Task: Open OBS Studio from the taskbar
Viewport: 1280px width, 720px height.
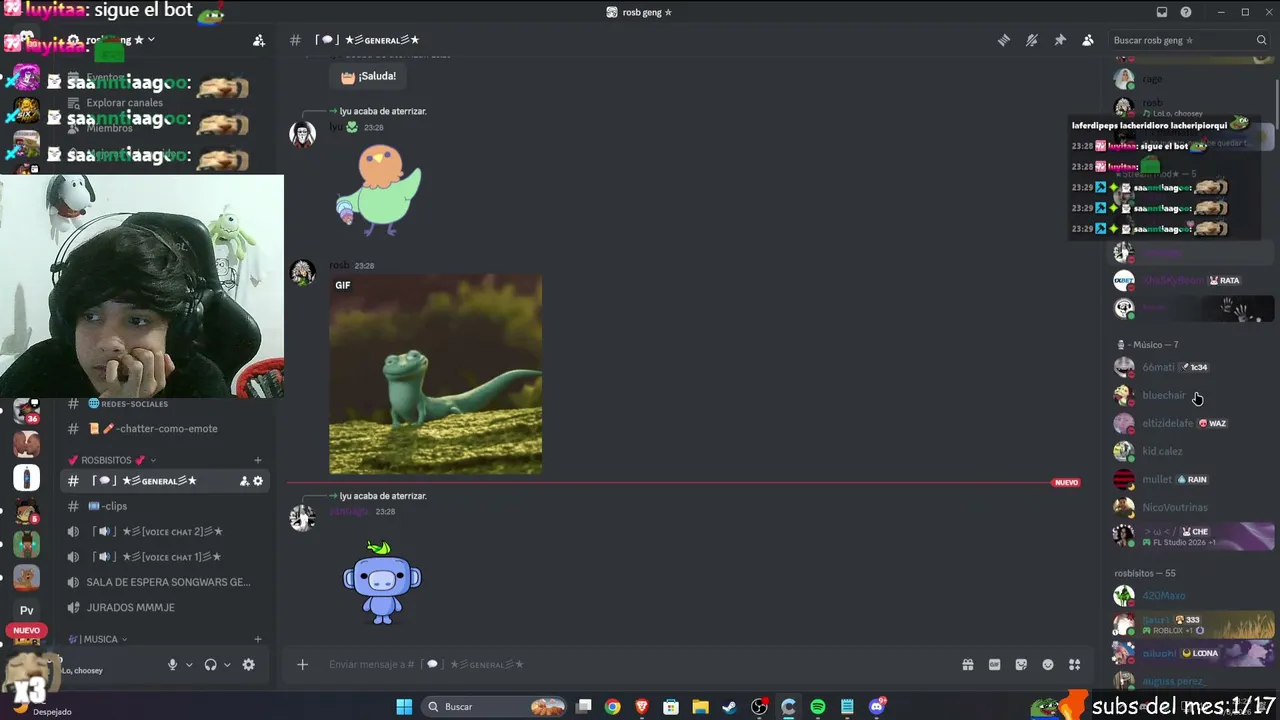Action: coord(760,707)
